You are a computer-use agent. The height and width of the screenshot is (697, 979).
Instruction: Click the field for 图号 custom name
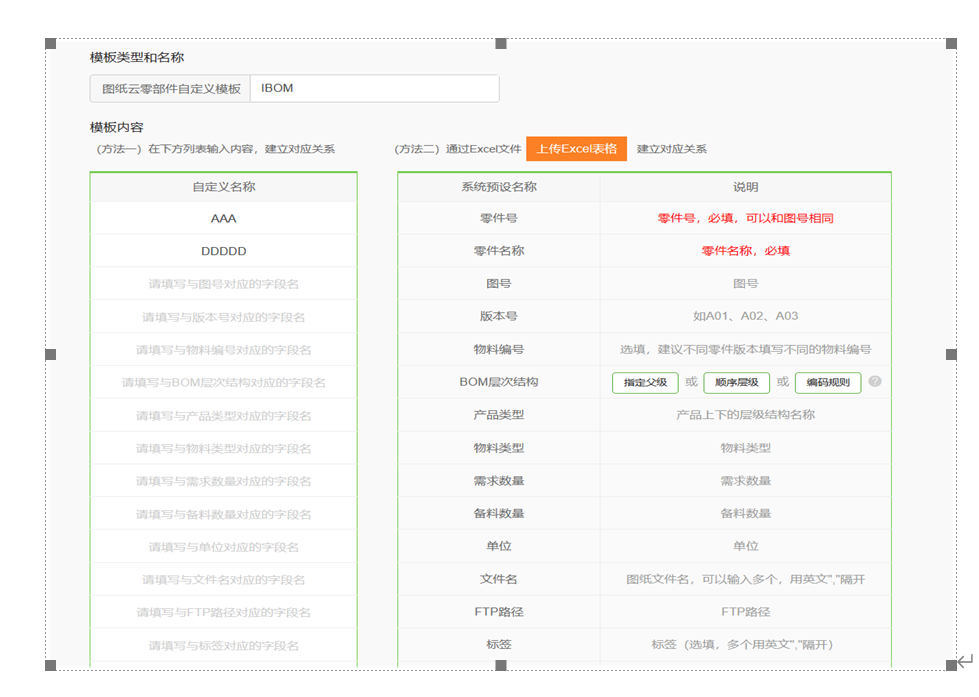click(x=223, y=284)
